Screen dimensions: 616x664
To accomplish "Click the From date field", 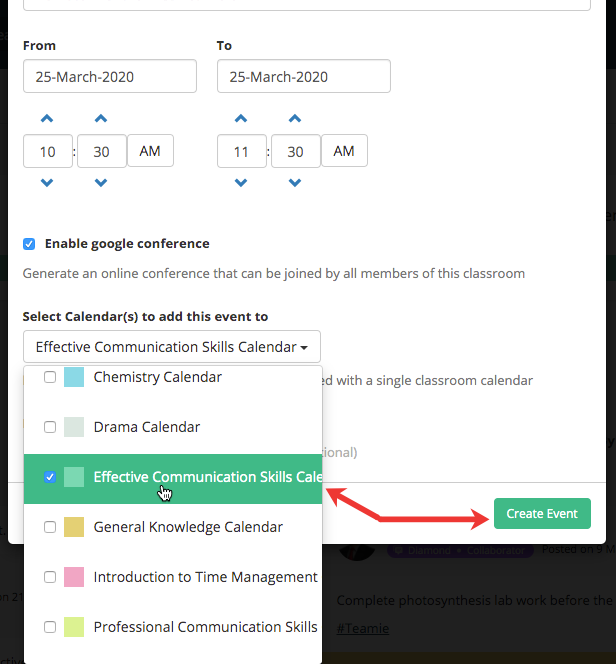I will (110, 76).
